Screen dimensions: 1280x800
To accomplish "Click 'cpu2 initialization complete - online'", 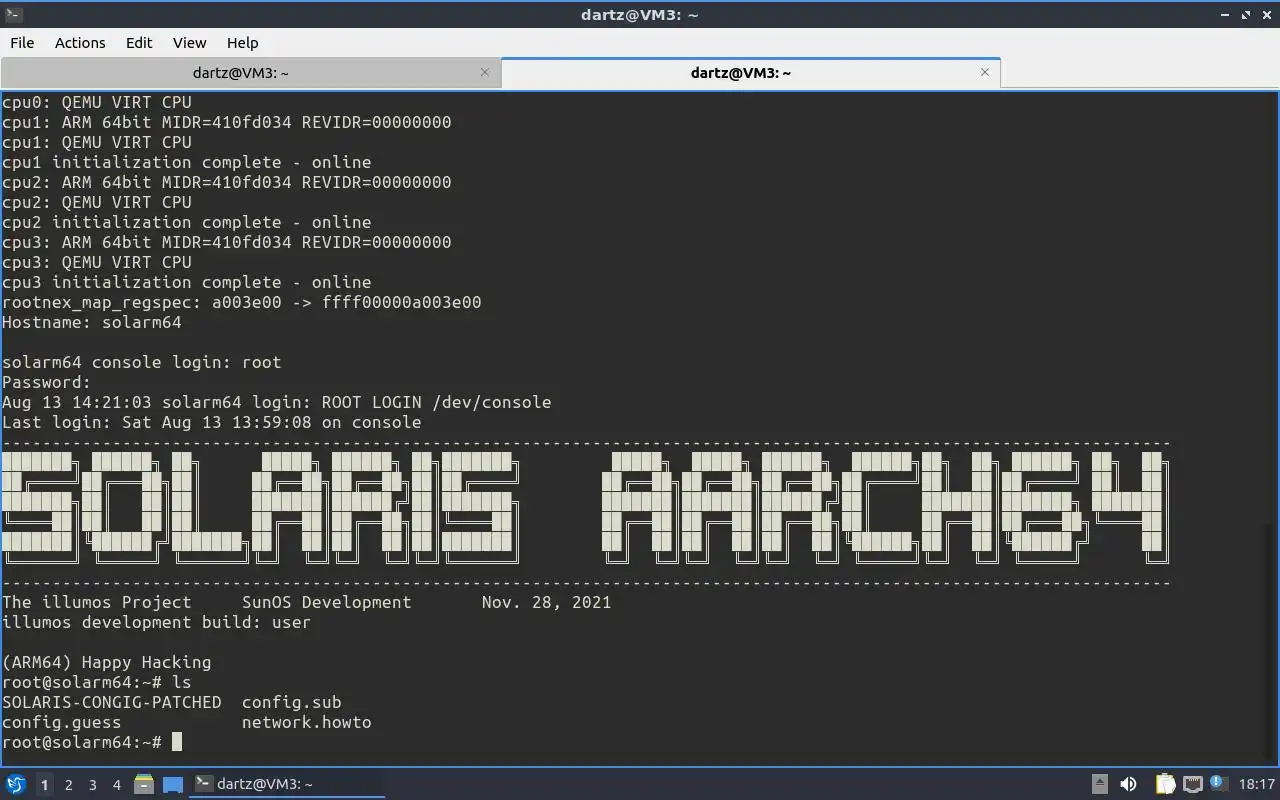I will click(187, 222).
